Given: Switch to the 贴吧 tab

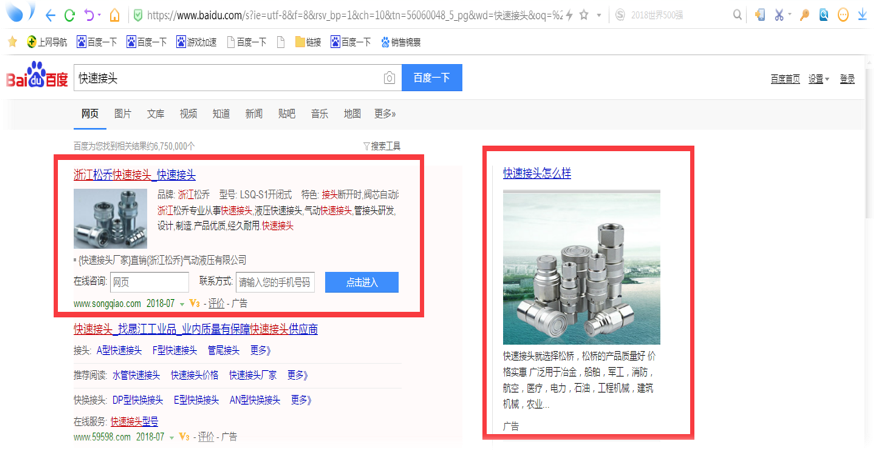Looking at the screenshot, I should (287, 114).
